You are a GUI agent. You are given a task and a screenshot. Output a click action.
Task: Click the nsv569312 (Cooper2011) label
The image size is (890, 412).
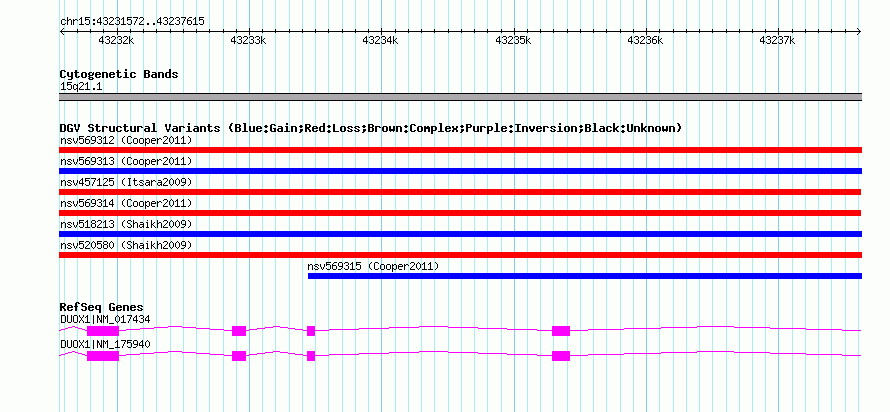[x=126, y=140]
